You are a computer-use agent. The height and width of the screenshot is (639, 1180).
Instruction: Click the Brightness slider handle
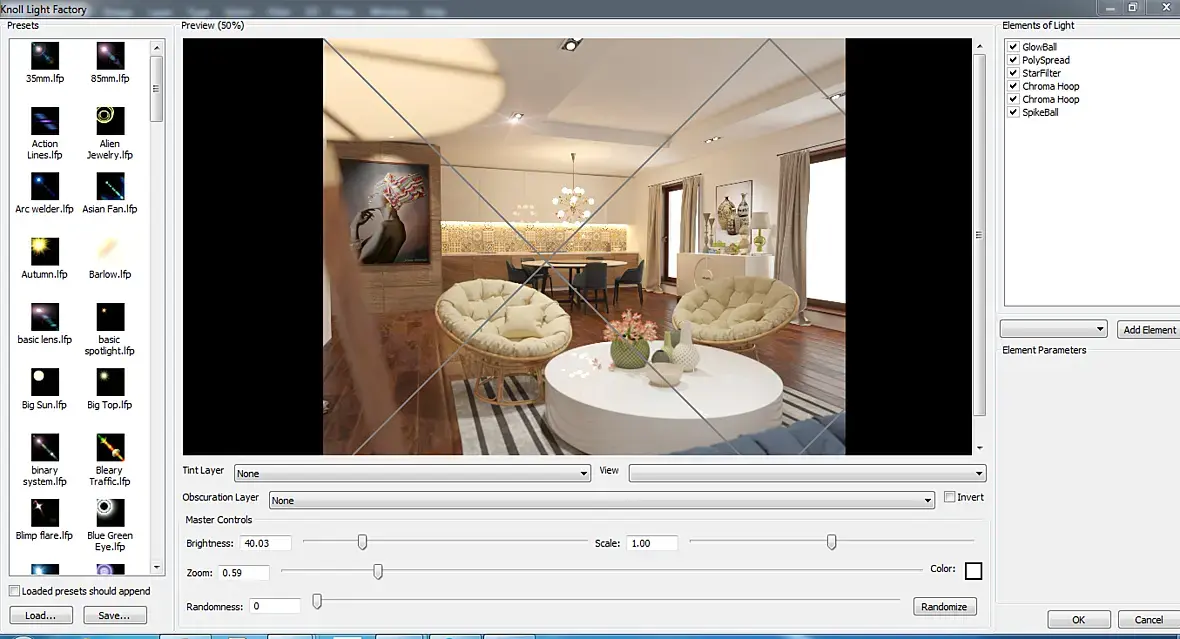click(x=363, y=542)
